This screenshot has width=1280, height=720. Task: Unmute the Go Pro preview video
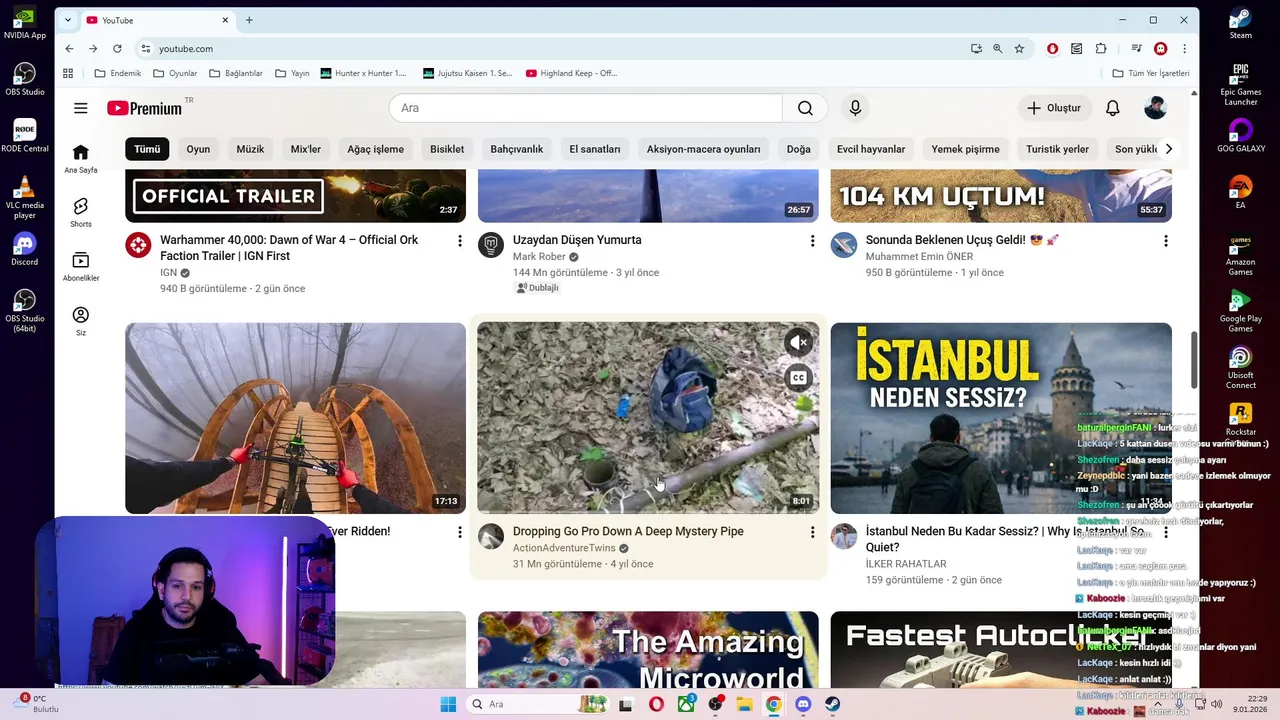[798, 343]
